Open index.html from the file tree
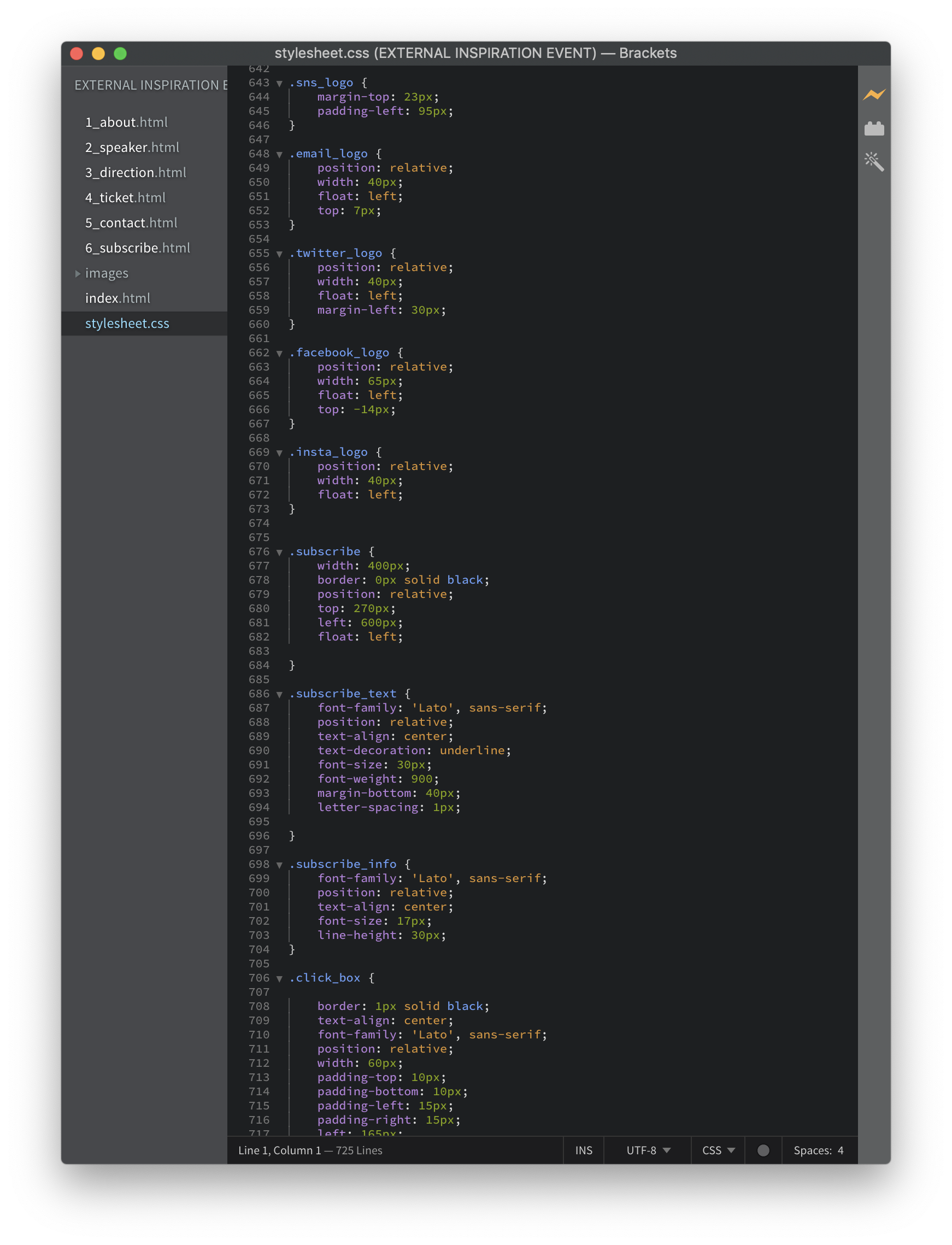The height and width of the screenshot is (1245, 952). [117, 298]
